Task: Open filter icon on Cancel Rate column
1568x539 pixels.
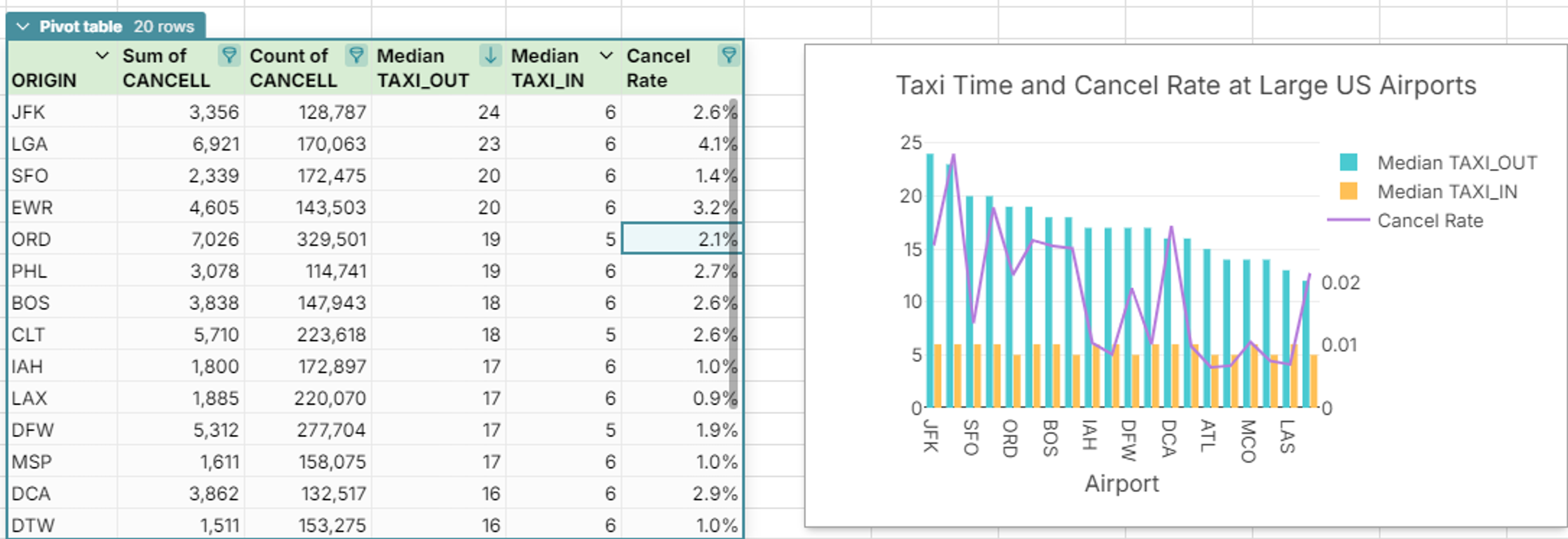Action: [729, 55]
